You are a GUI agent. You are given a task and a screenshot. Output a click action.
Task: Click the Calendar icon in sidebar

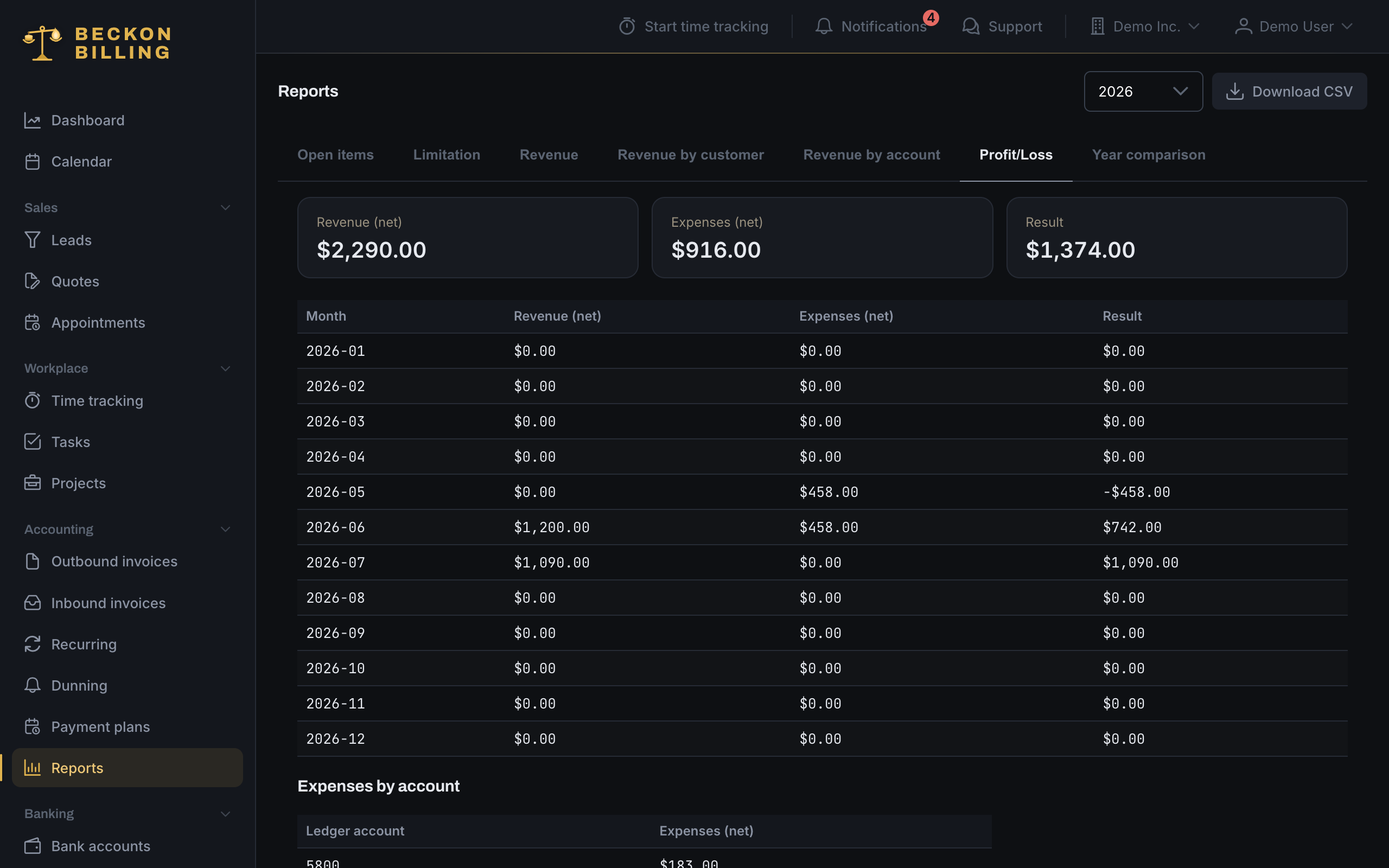click(x=32, y=162)
